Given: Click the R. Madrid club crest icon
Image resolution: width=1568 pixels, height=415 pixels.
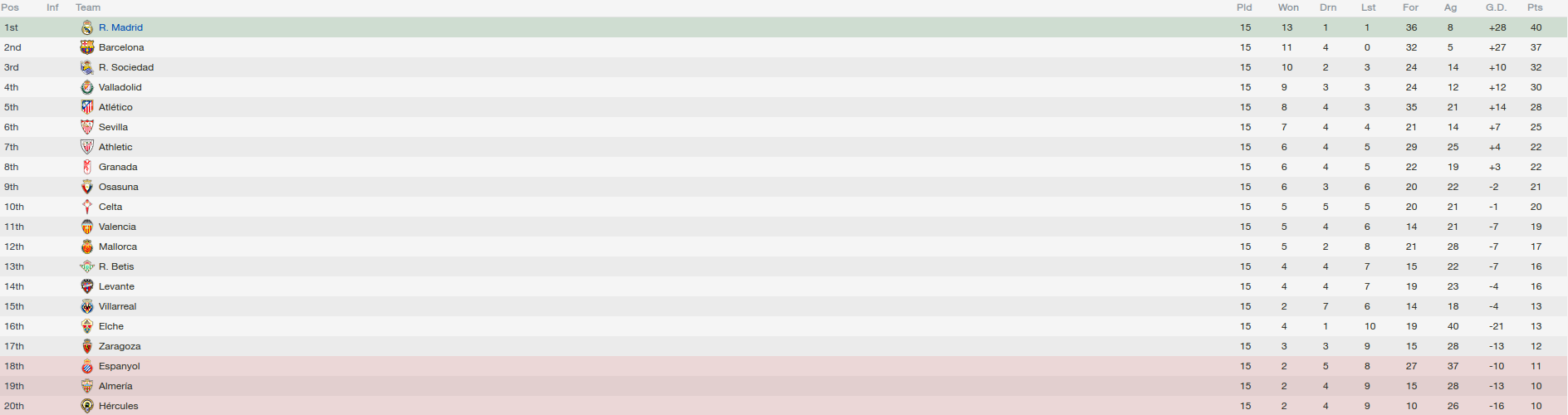Looking at the screenshot, I should click(87, 27).
